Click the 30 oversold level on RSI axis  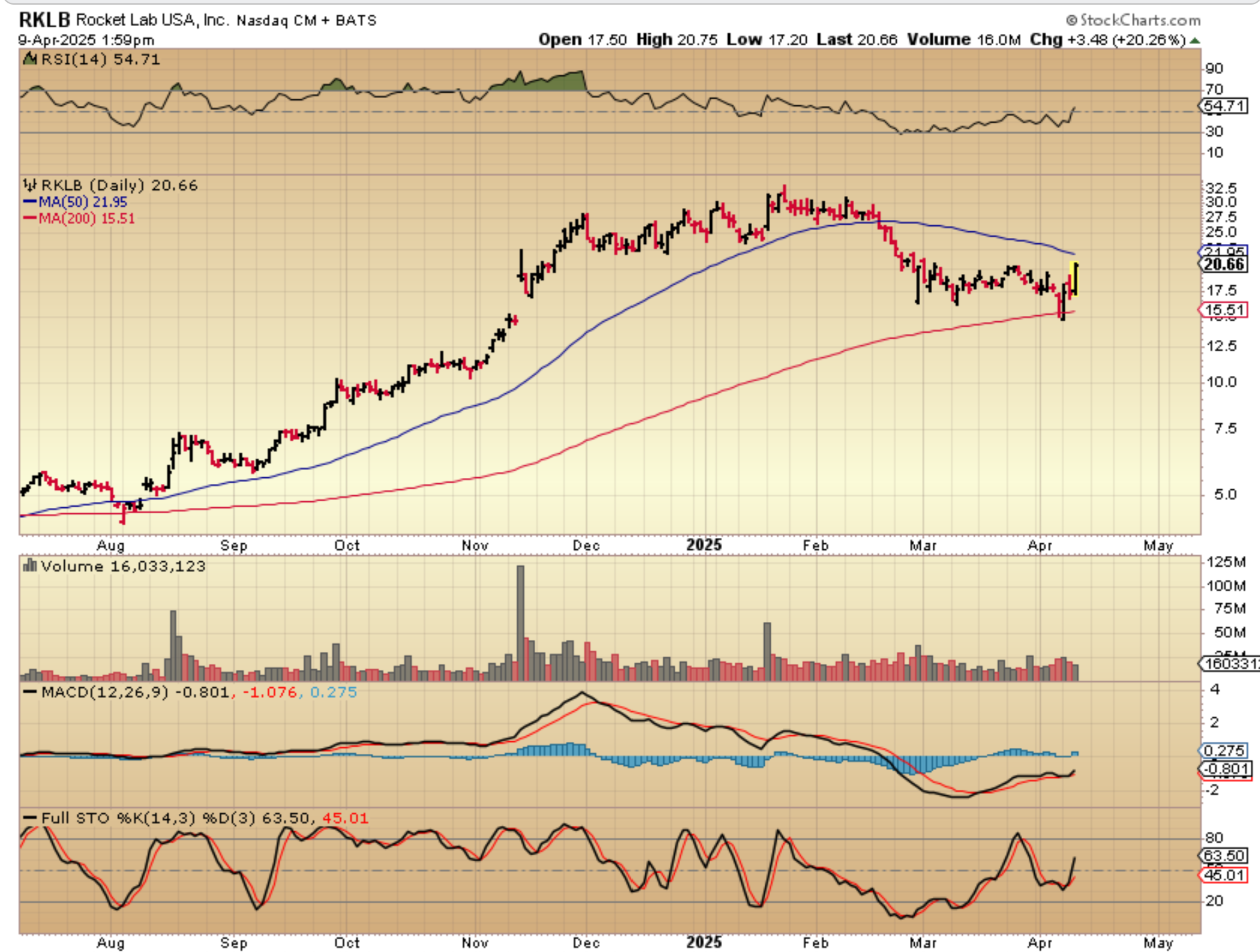[1215, 131]
